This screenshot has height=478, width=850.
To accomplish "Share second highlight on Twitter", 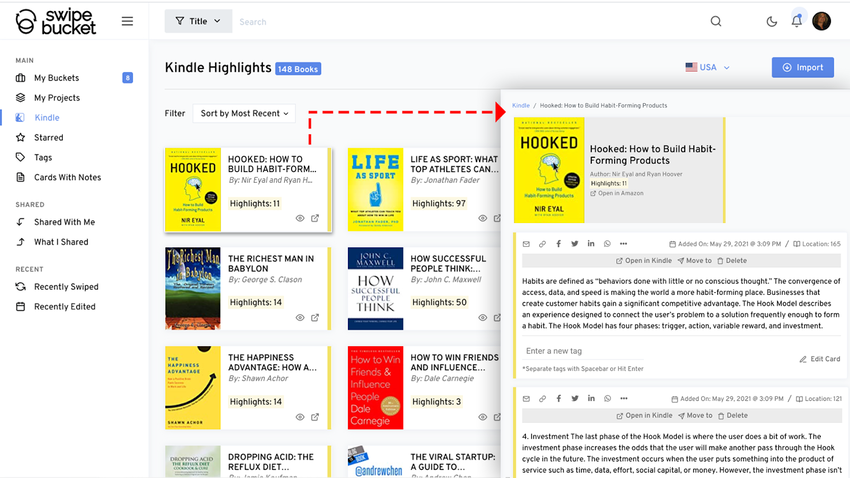I will (575, 399).
